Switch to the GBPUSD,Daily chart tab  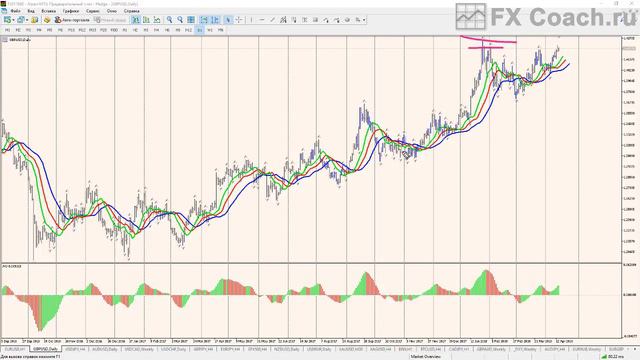[46, 349]
